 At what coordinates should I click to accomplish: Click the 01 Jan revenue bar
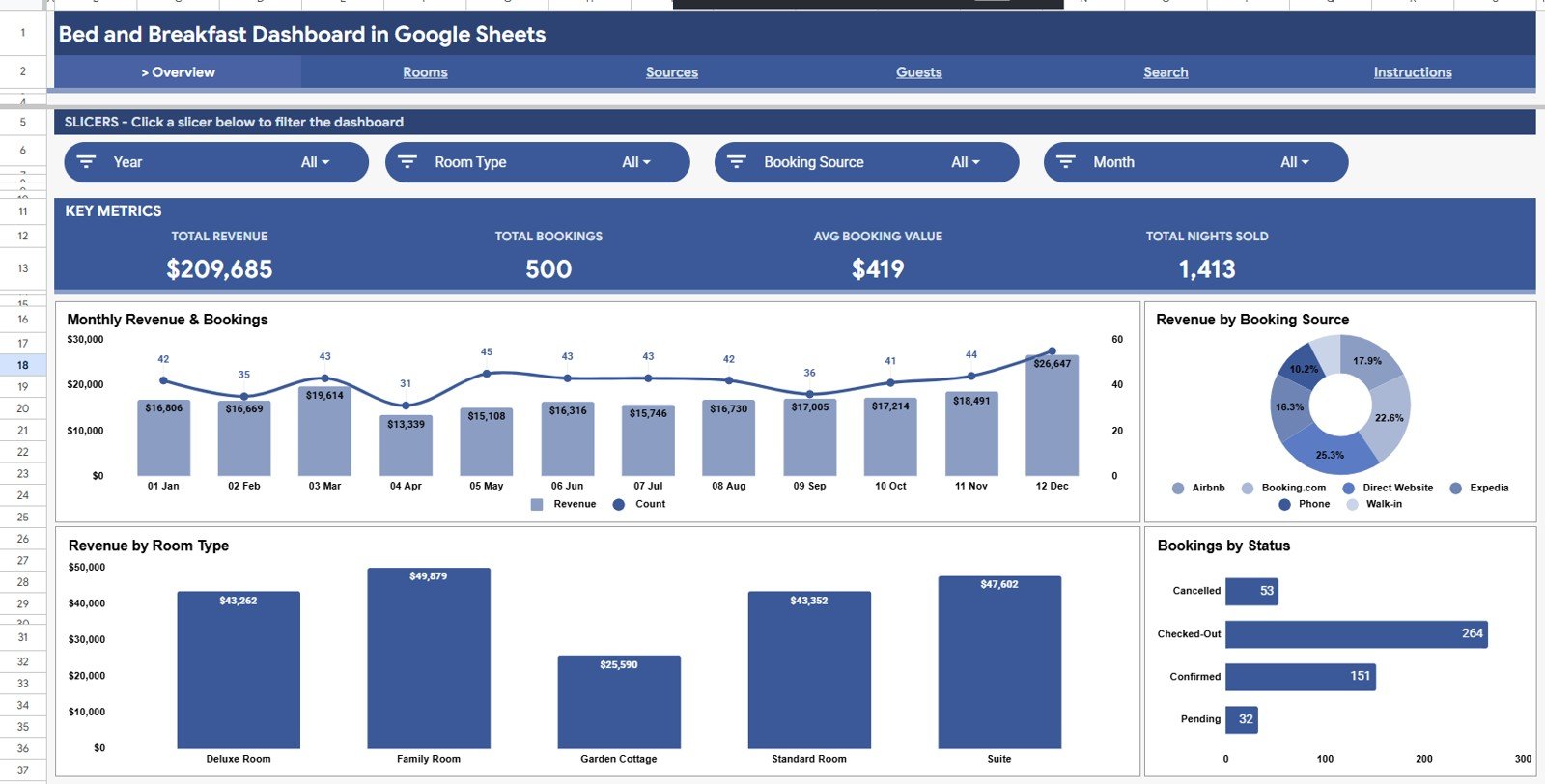pyautogui.click(x=163, y=438)
